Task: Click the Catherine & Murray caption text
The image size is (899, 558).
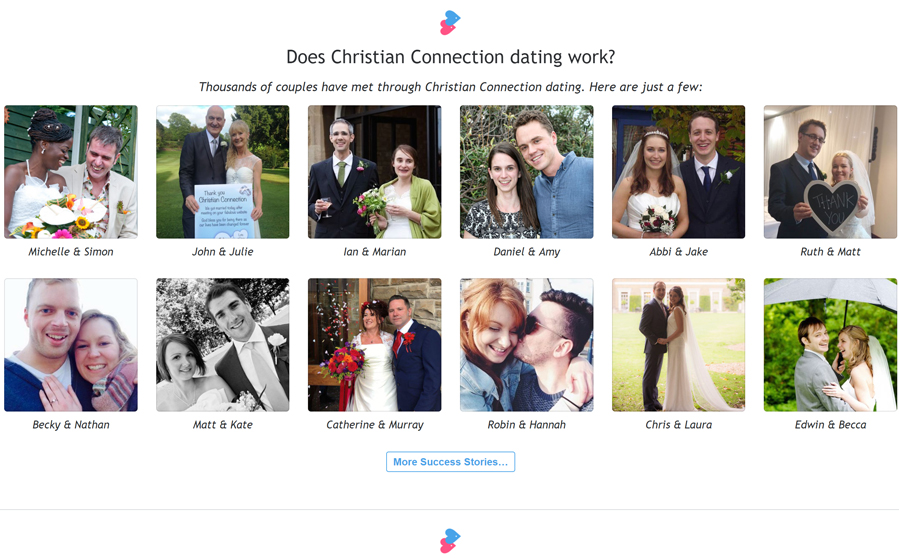Action: [x=374, y=425]
